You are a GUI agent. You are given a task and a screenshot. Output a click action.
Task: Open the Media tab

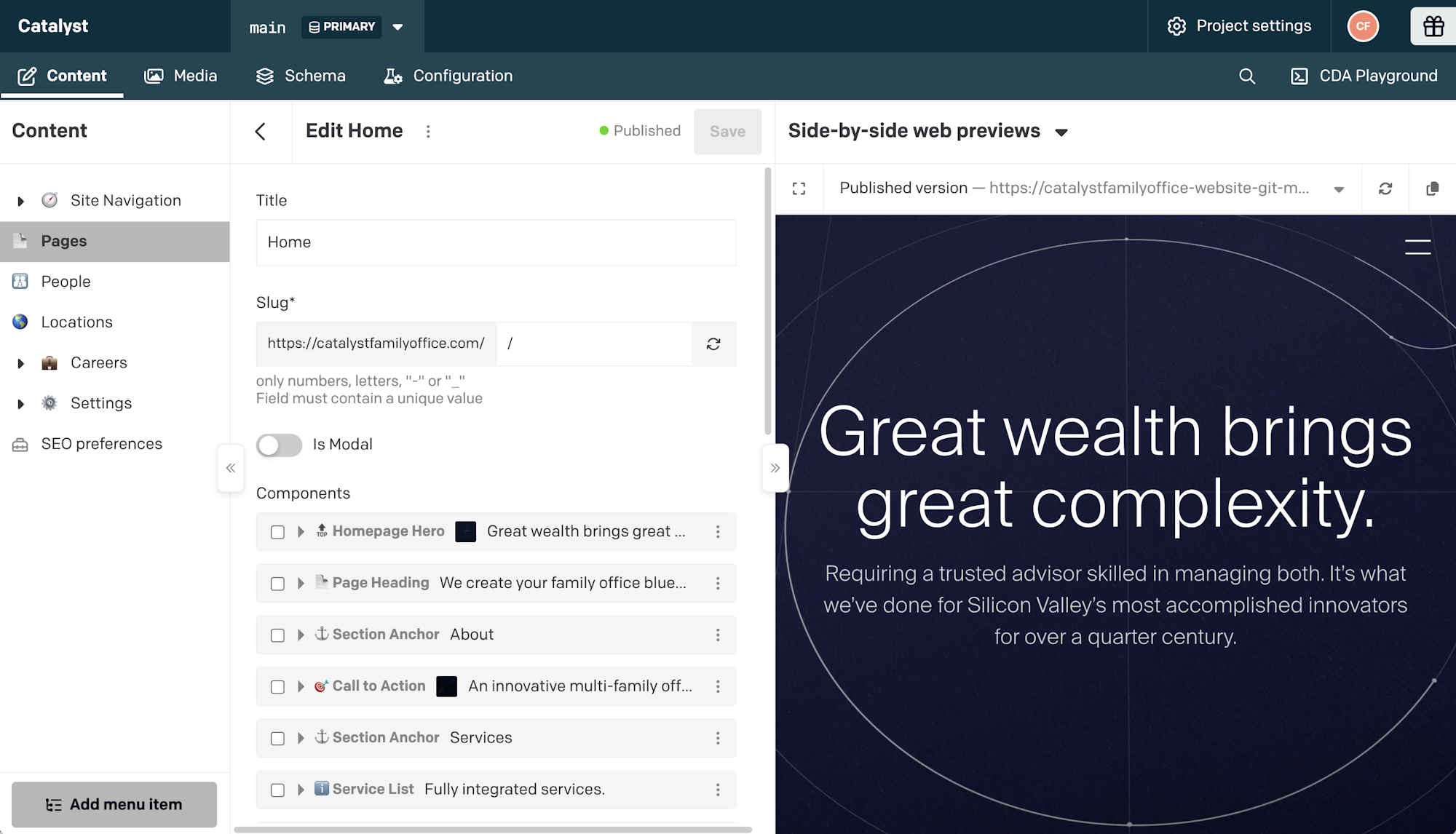pyautogui.click(x=181, y=76)
